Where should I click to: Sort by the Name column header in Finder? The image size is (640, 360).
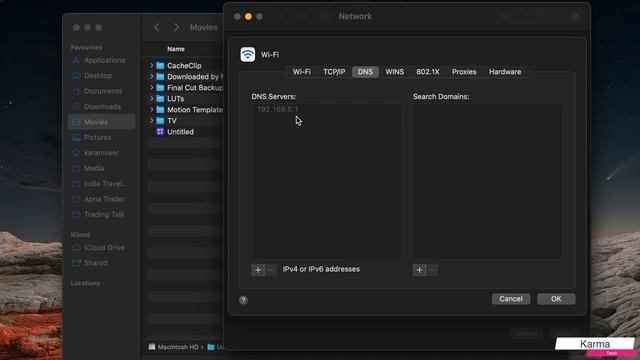point(176,49)
